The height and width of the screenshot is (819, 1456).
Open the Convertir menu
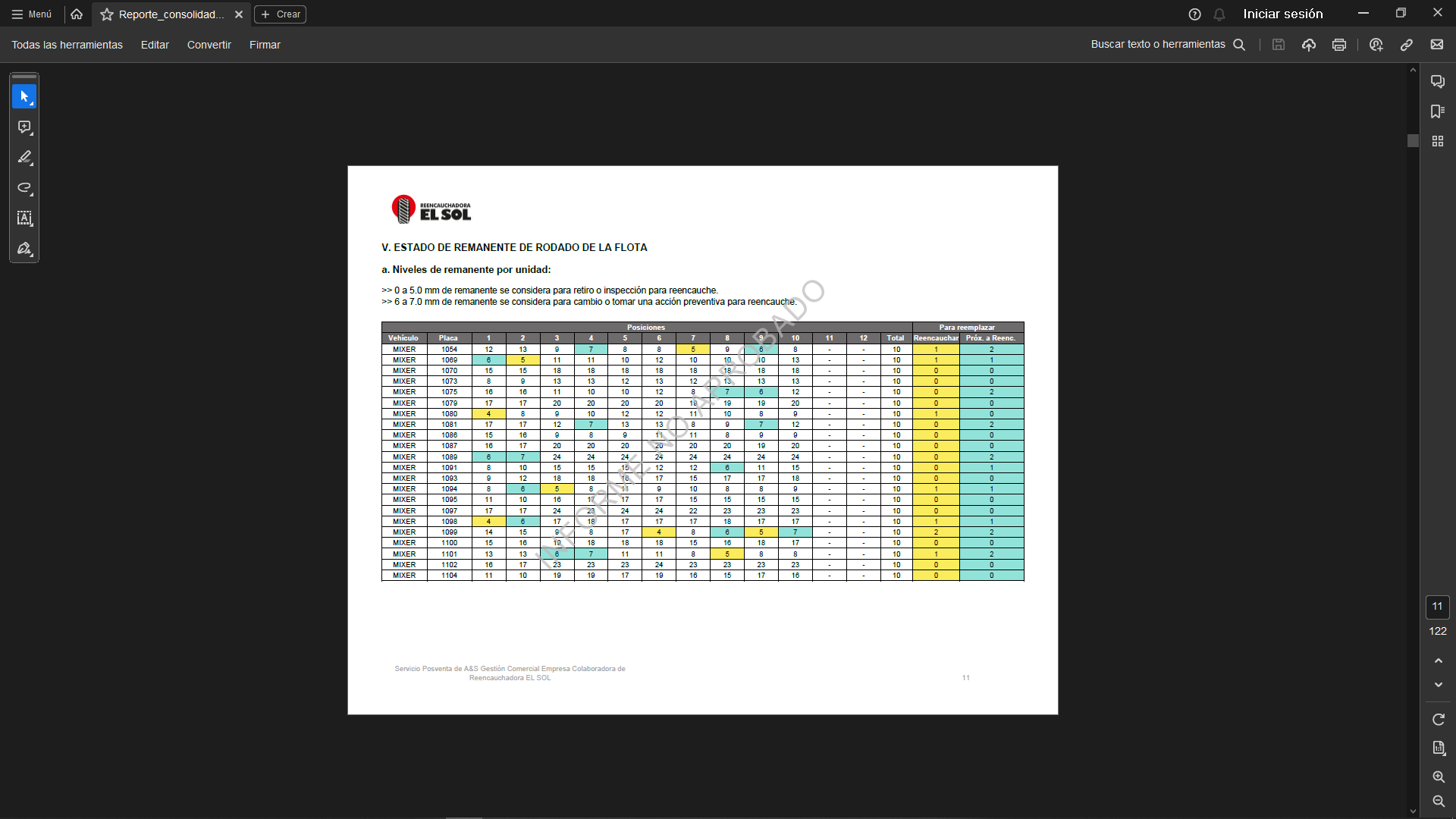209,45
